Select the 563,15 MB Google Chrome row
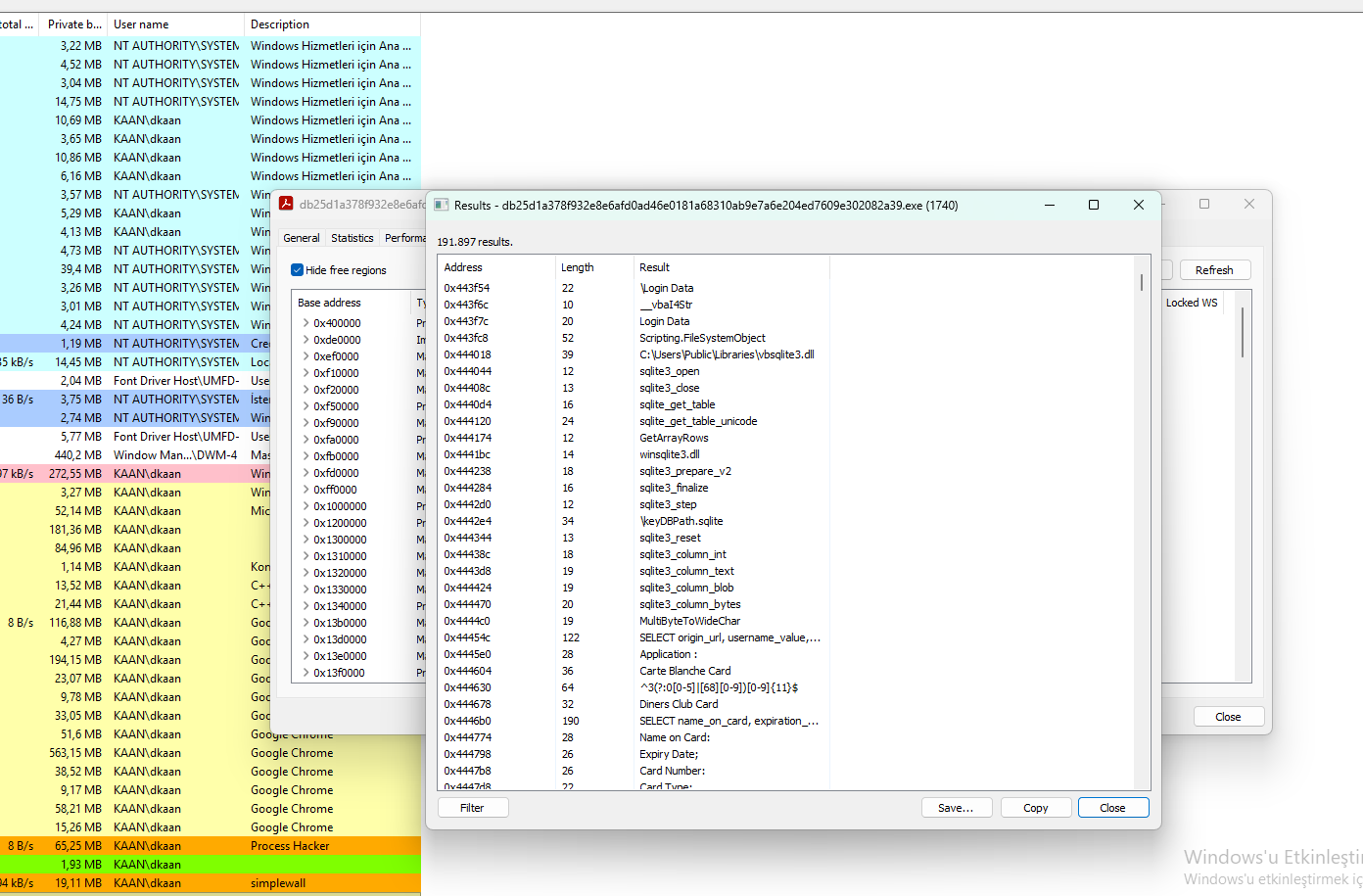Viewport: 1363px width, 896px height. (x=211, y=753)
